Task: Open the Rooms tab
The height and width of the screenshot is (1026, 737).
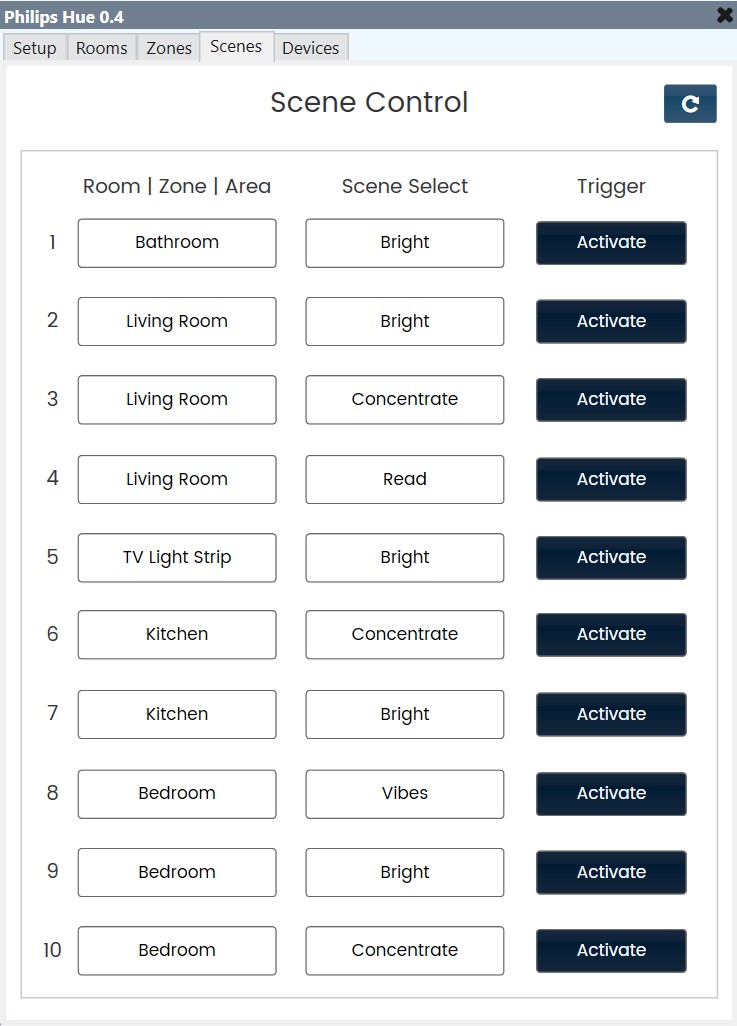Action: (x=100, y=47)
